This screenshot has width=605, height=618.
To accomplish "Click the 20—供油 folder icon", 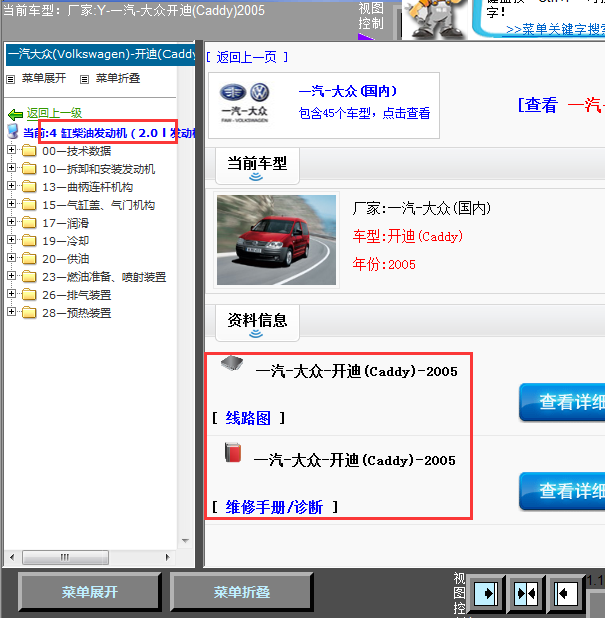I will click(29, 259).
